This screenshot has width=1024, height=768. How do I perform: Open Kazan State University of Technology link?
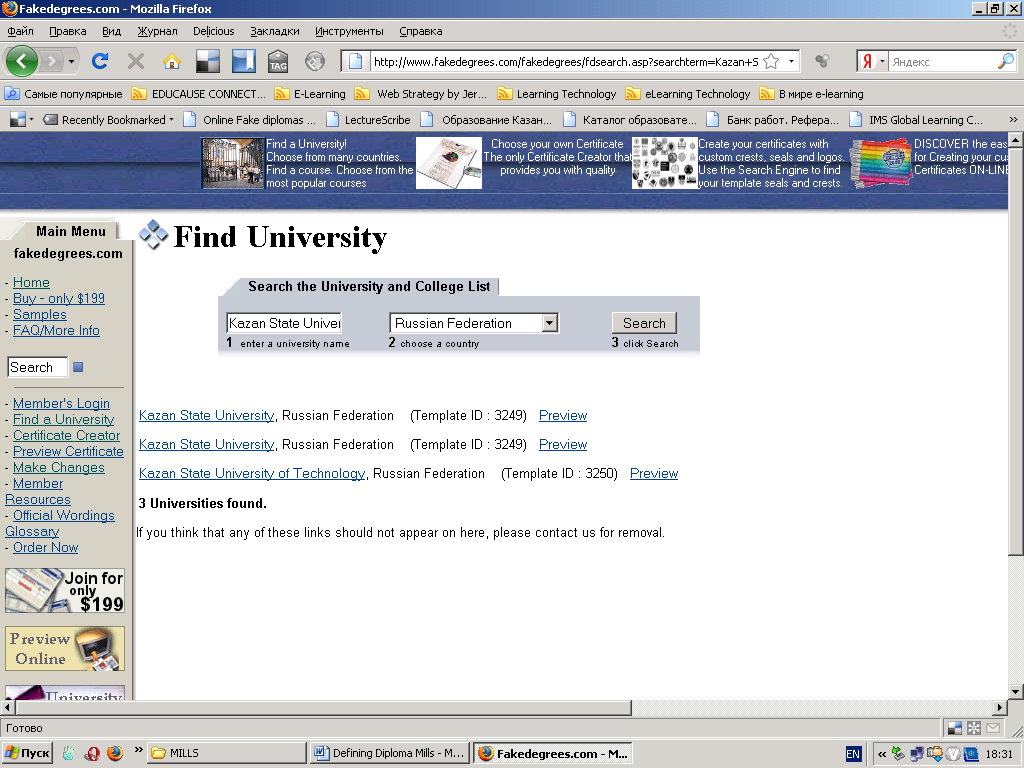pos(252,473)
